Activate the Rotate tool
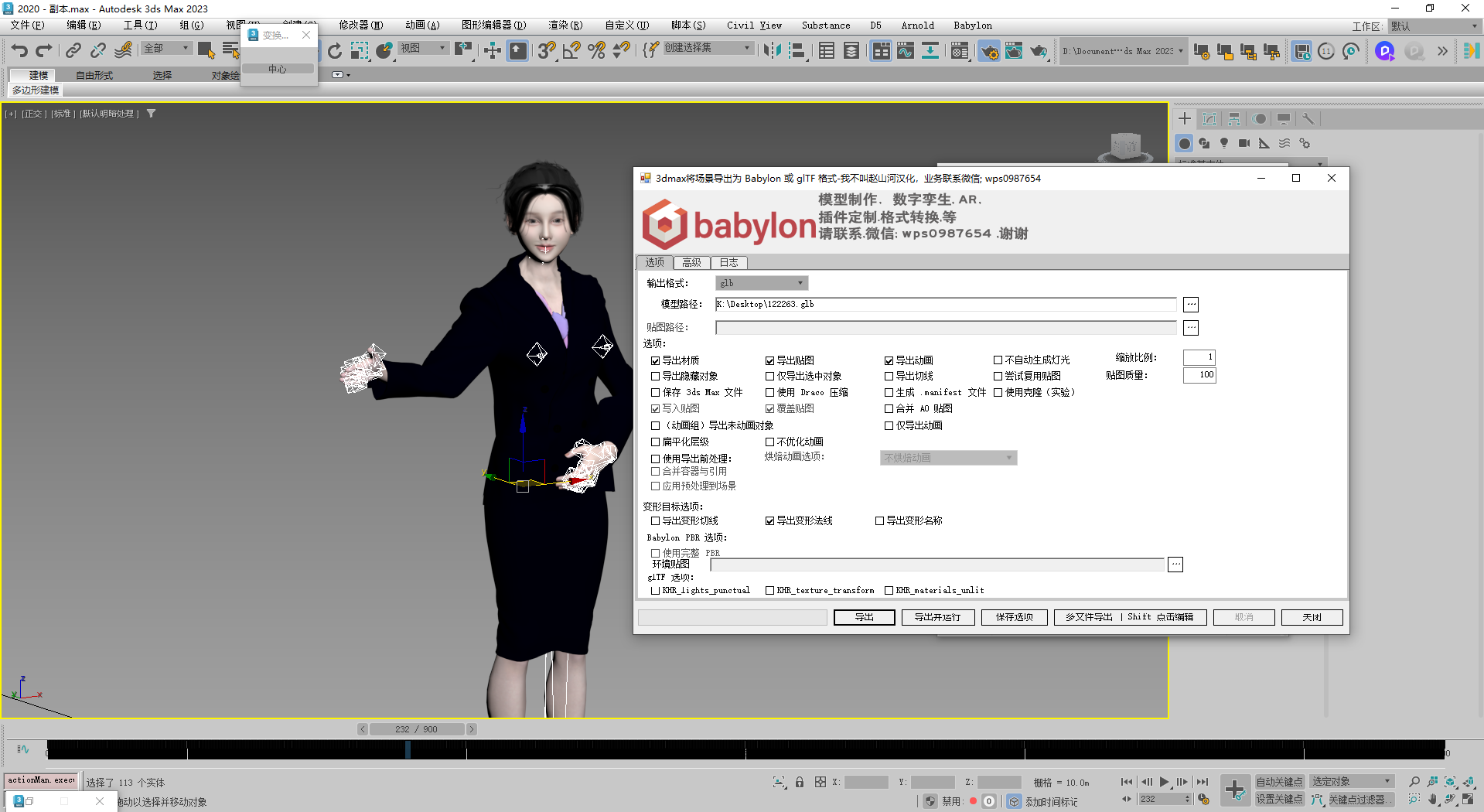Image resolution: width=1484 pixels, height=812 pixels. (x=335, y=51)
